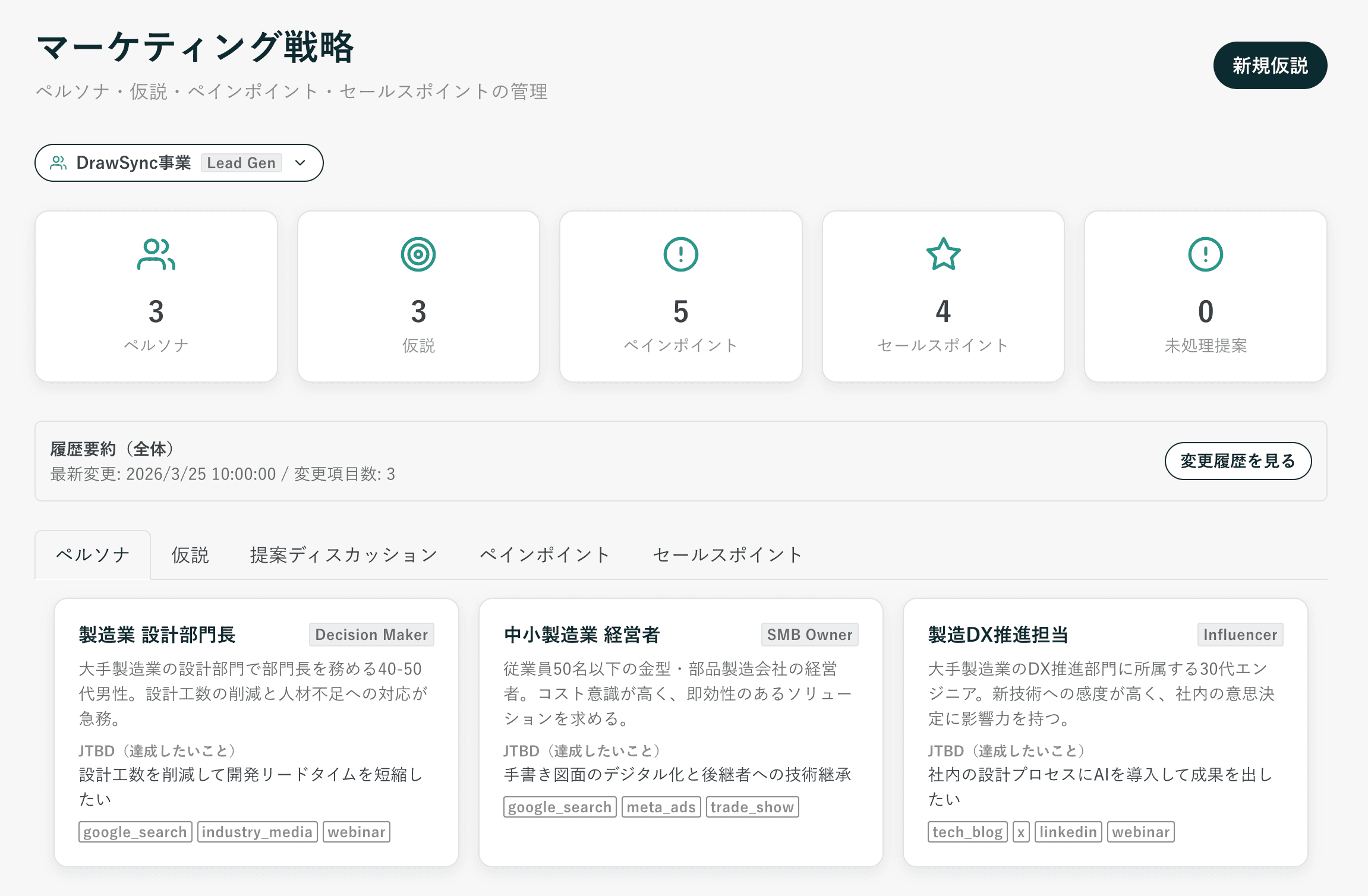Select the ペインポイント tab
The height and width of the screenshot is (896, 1368).
[544, 554]
